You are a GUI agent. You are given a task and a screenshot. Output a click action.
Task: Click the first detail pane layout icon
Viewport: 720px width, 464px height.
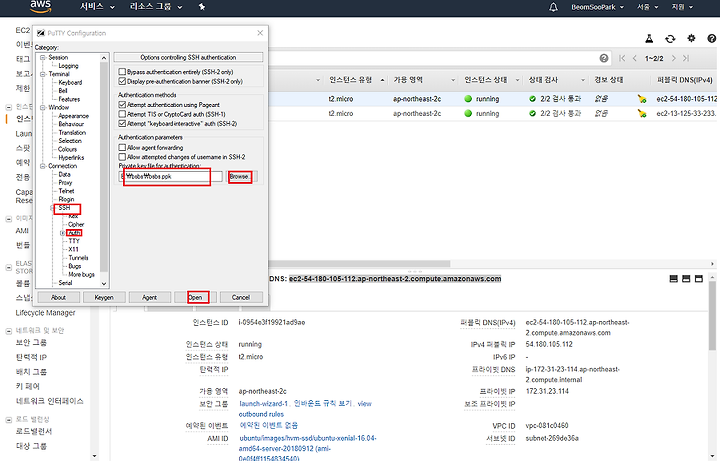[674, 279]
